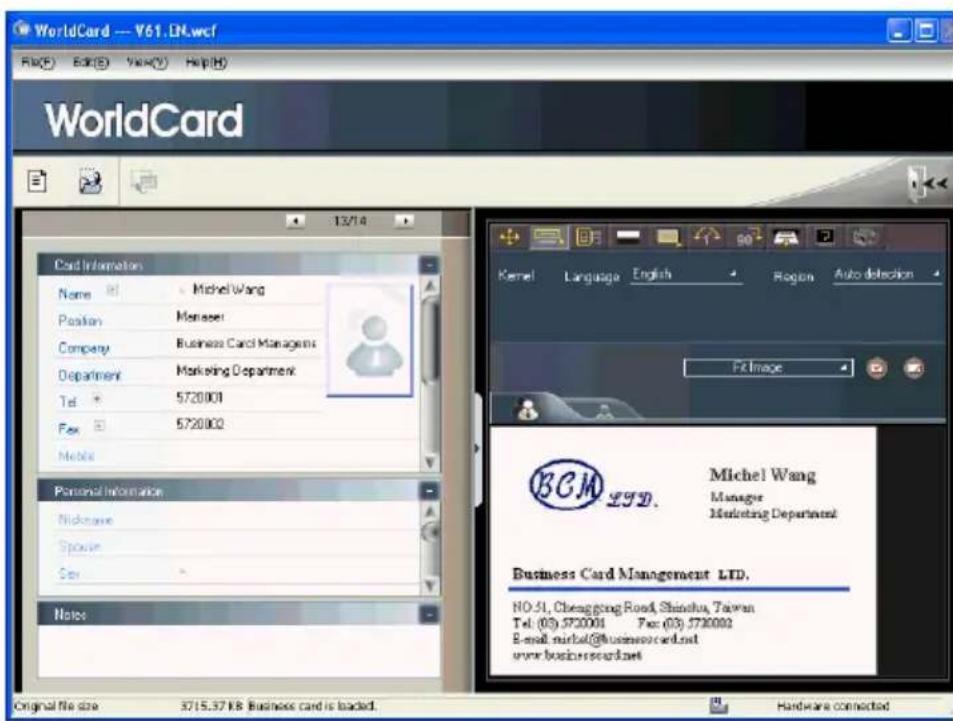Screen dimensions: 953x721
Task: Click the second round orange button near Fit Image
Action: (914, 368)
